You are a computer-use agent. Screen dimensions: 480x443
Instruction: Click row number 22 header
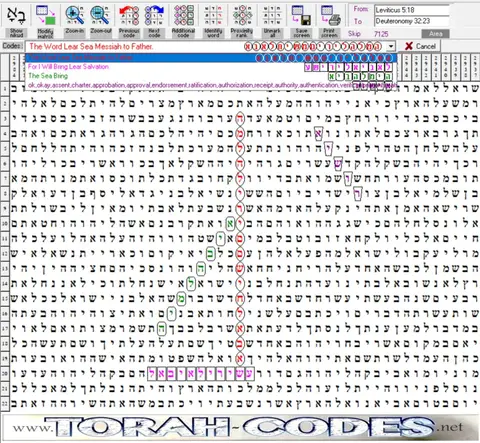tap(5, 403)
